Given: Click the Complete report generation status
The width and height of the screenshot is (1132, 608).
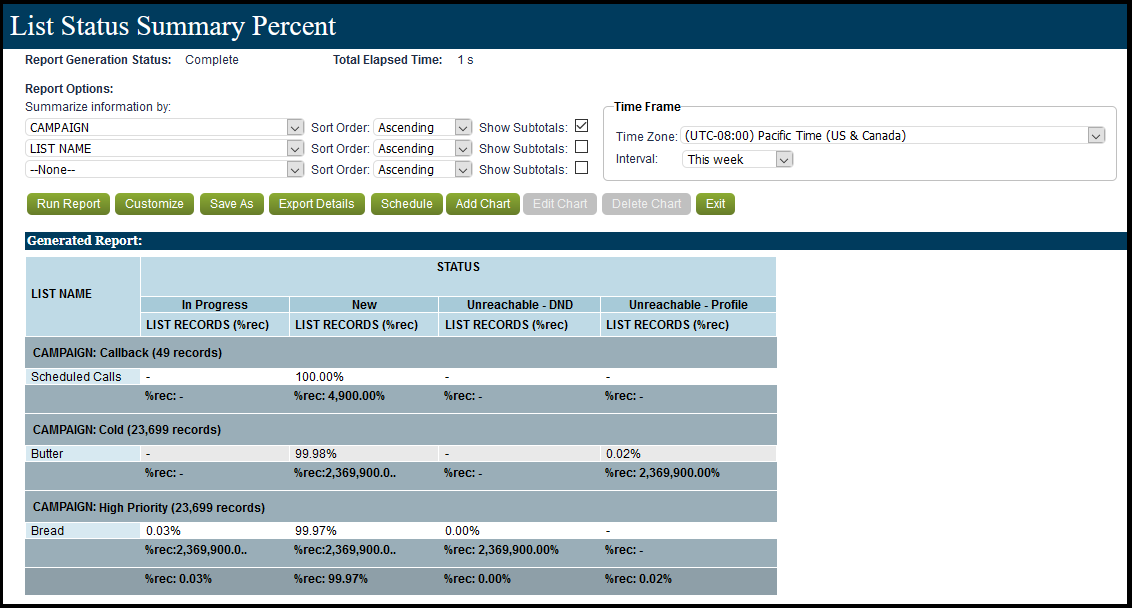Looking at the screenshot, I should 212,60.
